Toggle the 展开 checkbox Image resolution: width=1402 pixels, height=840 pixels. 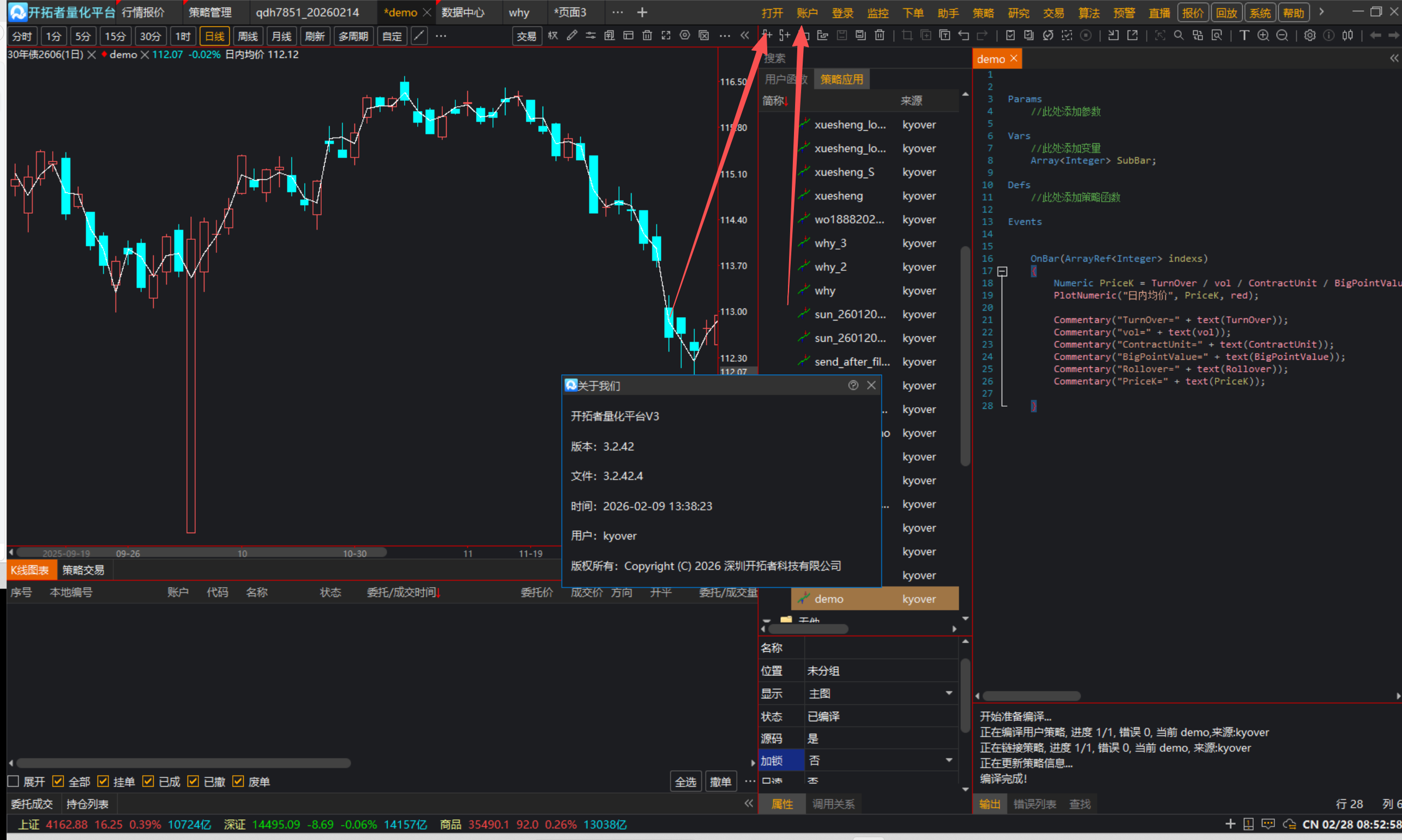pos(14,782)
